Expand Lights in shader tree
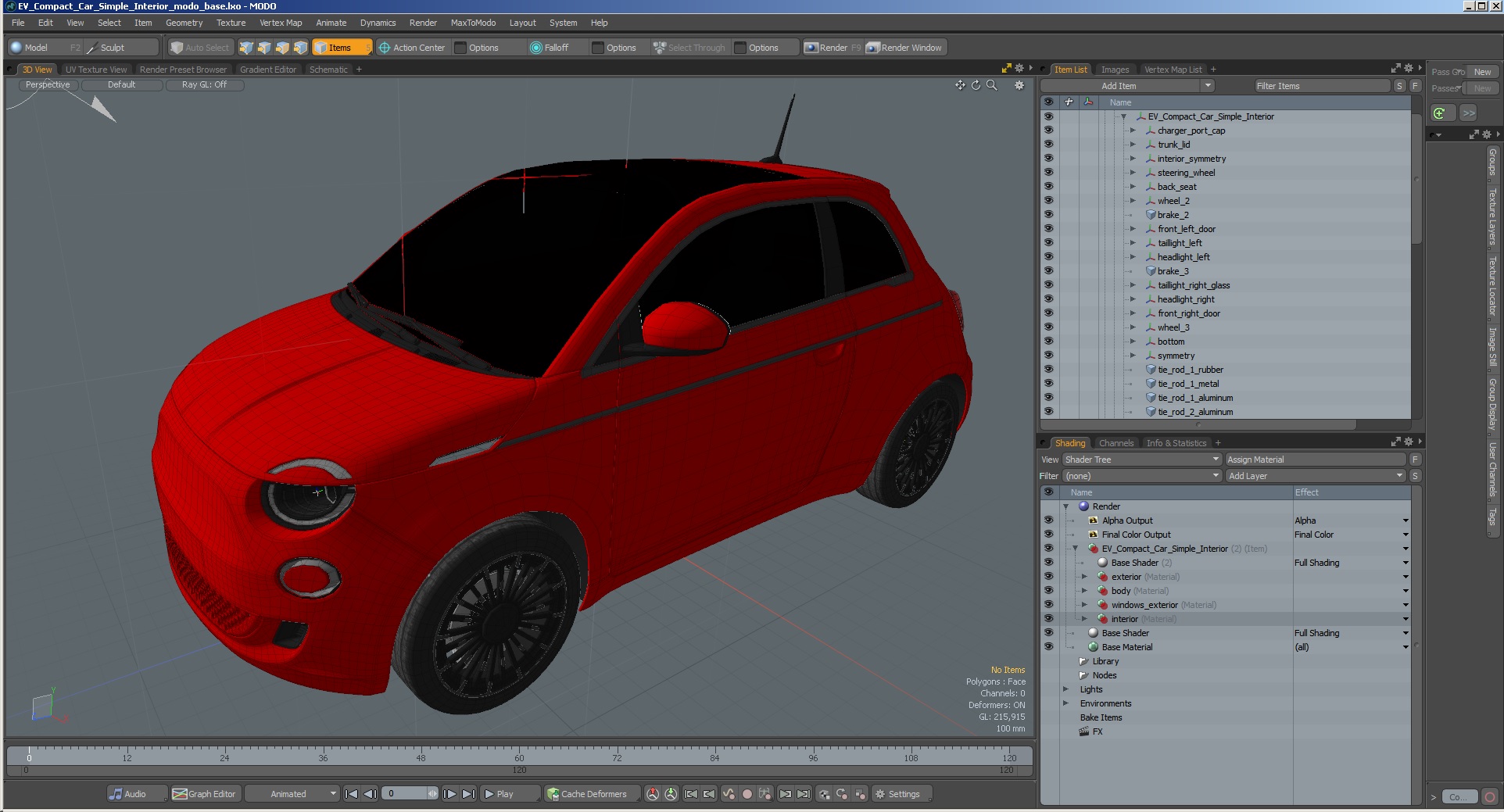1504x812 pixels. point(1065,689)
